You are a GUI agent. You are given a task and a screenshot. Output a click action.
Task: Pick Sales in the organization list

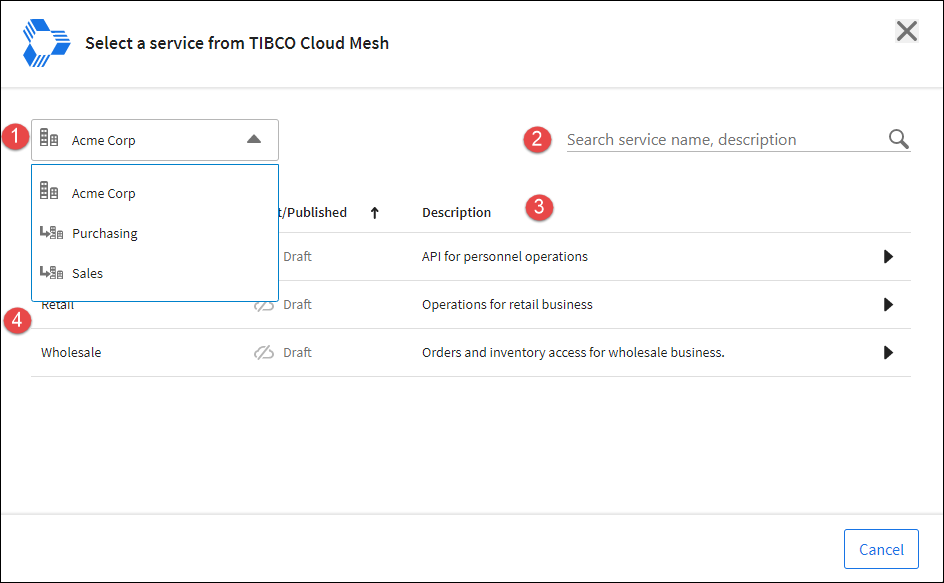88,274
